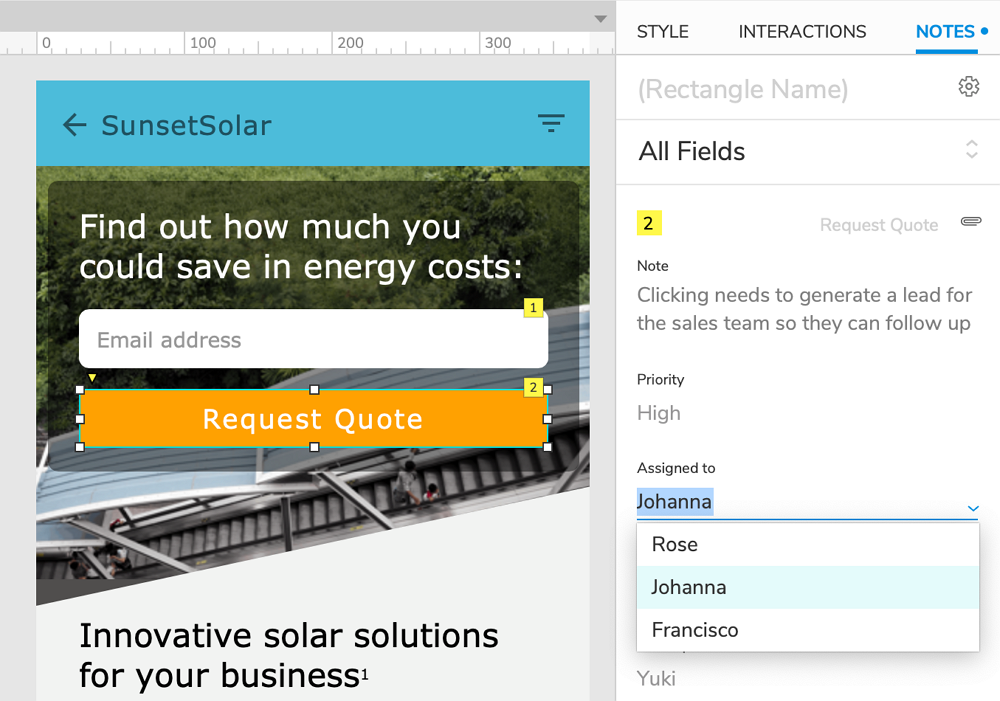The height and width of the screenshot is (701, 1000).
Task: Click the paperclip icon beside Request Quote
Action: (x=970, y=221)
